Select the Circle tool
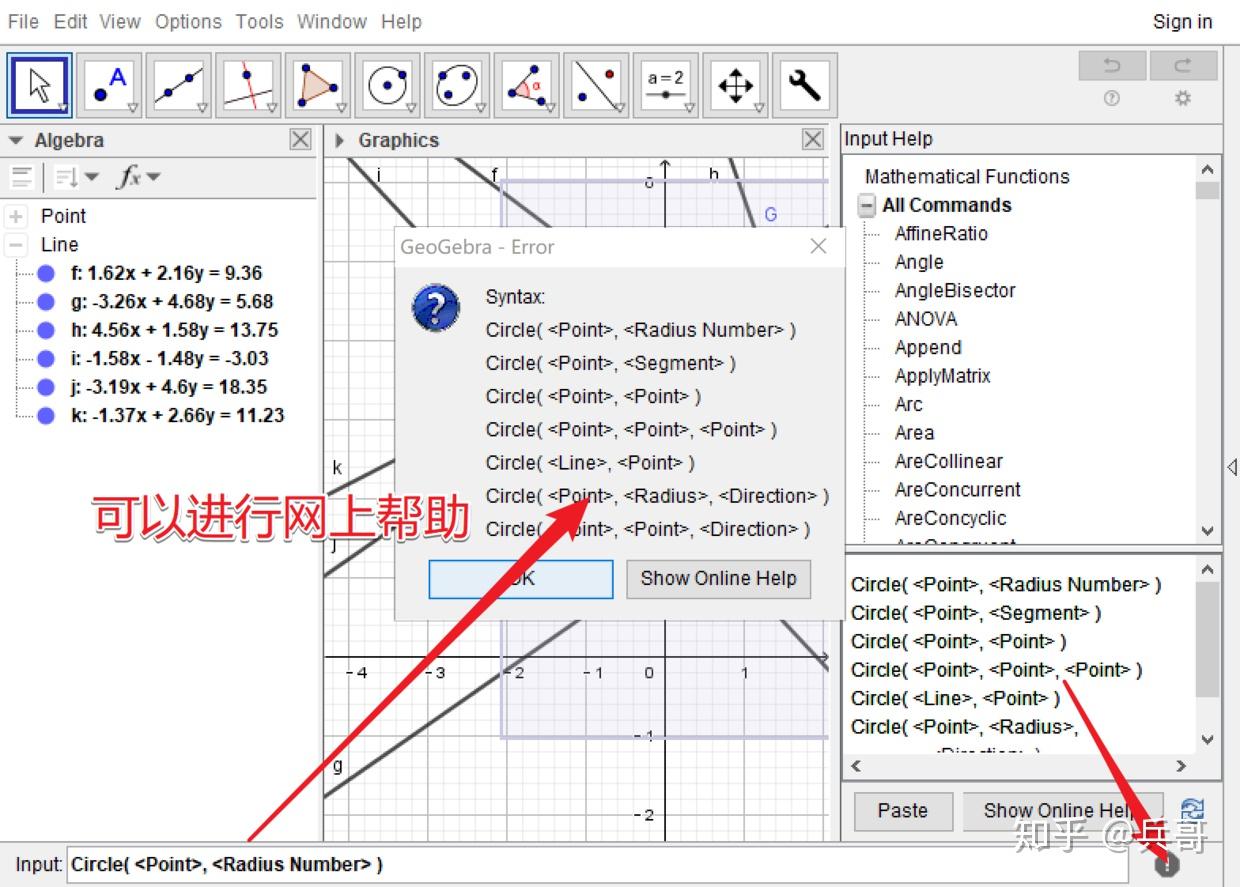The height and width of the screenshot is (887, 1240). click(388, 85)
